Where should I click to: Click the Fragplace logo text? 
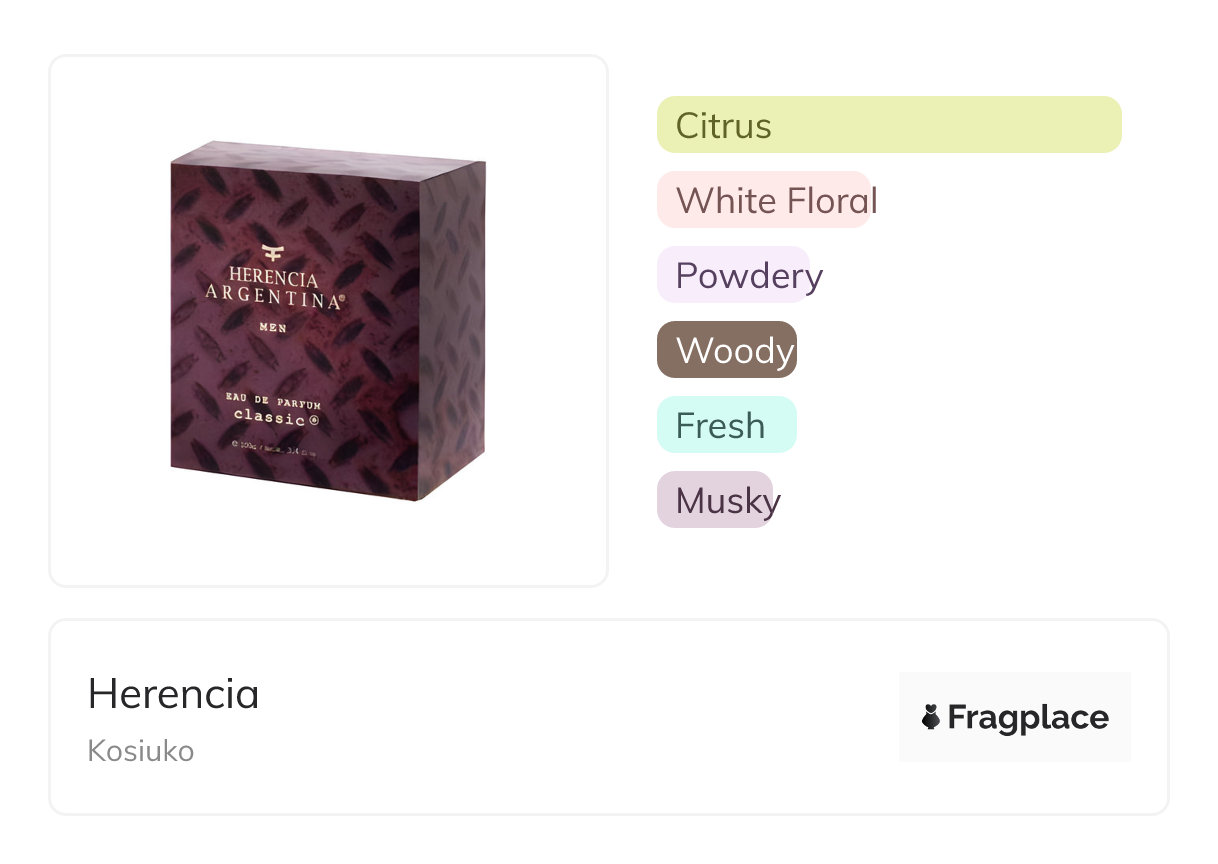point(1027,717)
